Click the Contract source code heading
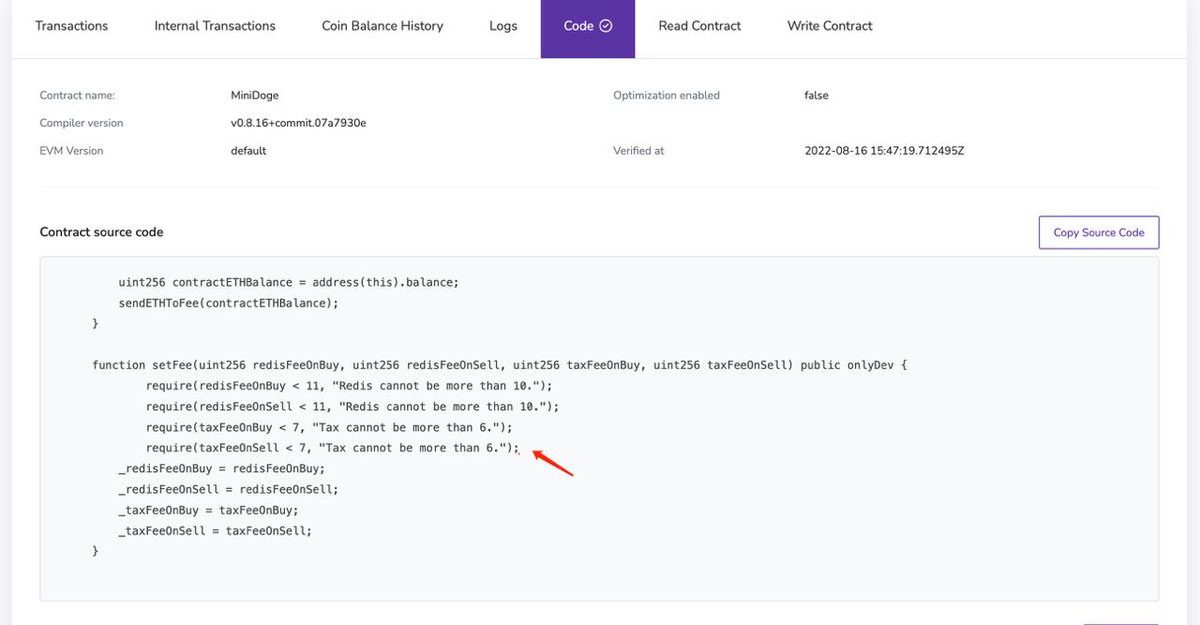 pos(101,232)
